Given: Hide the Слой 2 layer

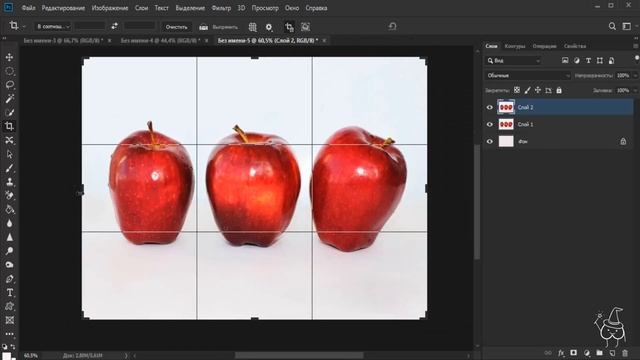Looking at the screenshot, I should tap(490, 107).
